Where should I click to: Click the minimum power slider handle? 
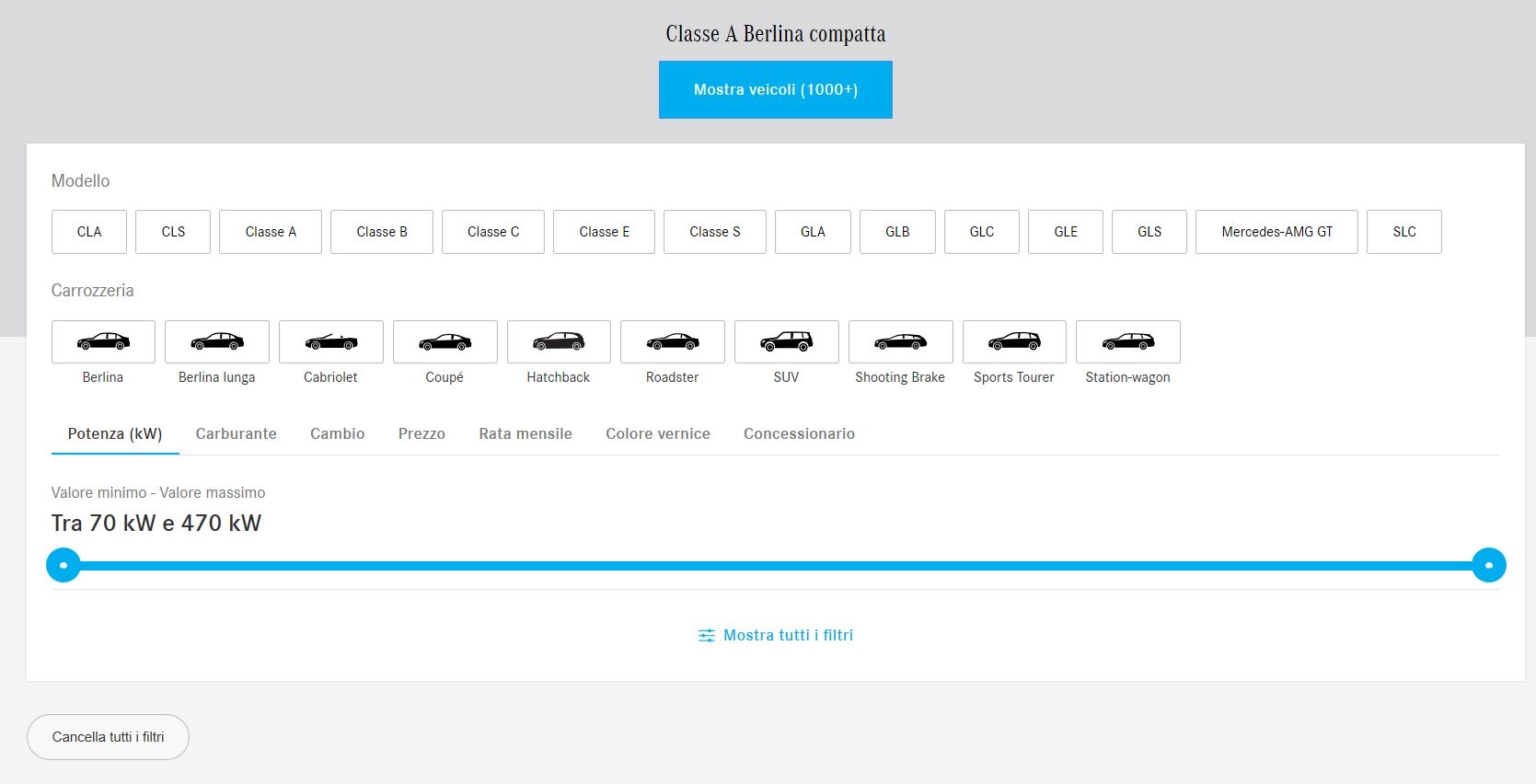coord(64,565)
